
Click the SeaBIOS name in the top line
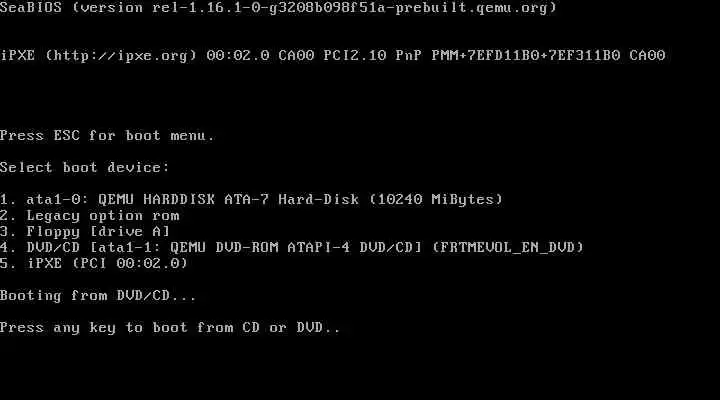(x=31, y=7)
